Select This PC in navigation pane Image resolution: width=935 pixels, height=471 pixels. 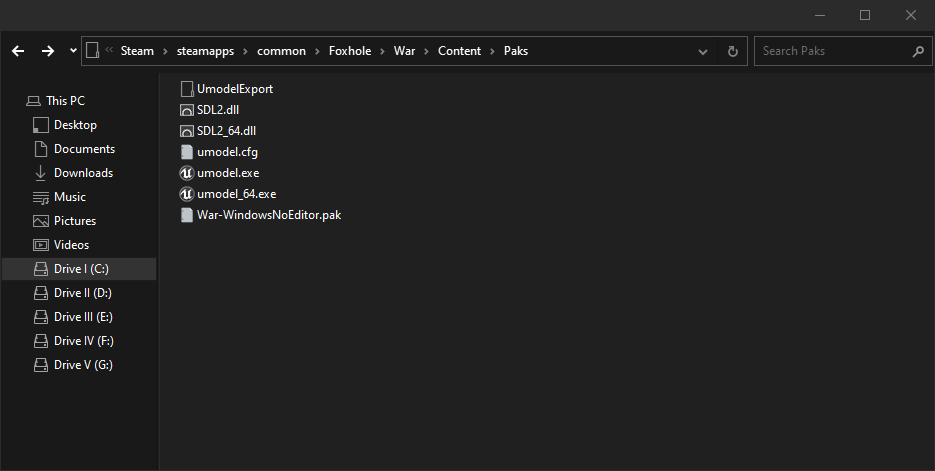tap(65, 101)
